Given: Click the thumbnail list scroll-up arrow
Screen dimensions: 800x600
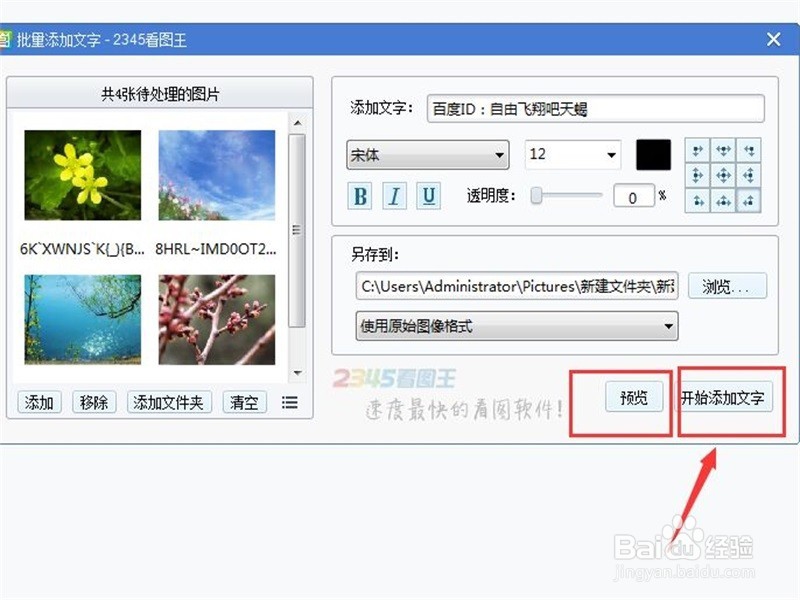Looking at the screenshot, I should click(297, 123).
